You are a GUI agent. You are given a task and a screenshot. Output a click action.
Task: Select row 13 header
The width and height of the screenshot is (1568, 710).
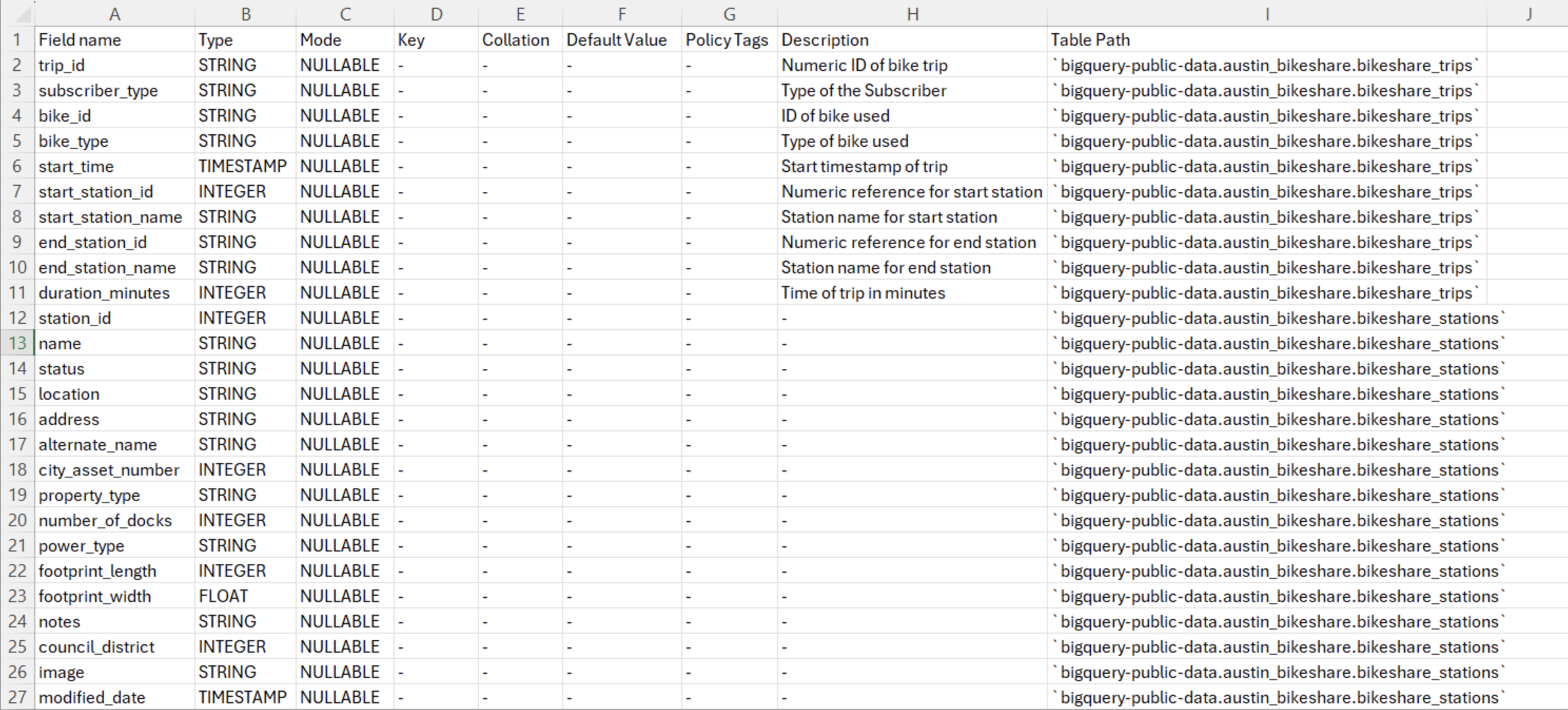(x=17, y=344)
